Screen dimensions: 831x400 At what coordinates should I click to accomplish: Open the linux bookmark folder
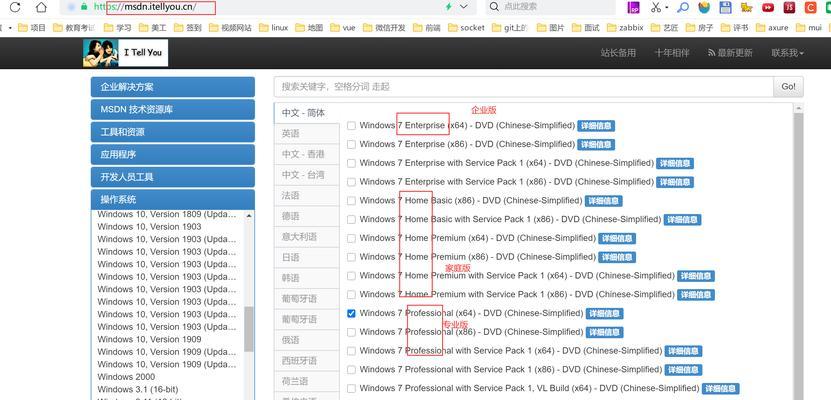[273, 28]
